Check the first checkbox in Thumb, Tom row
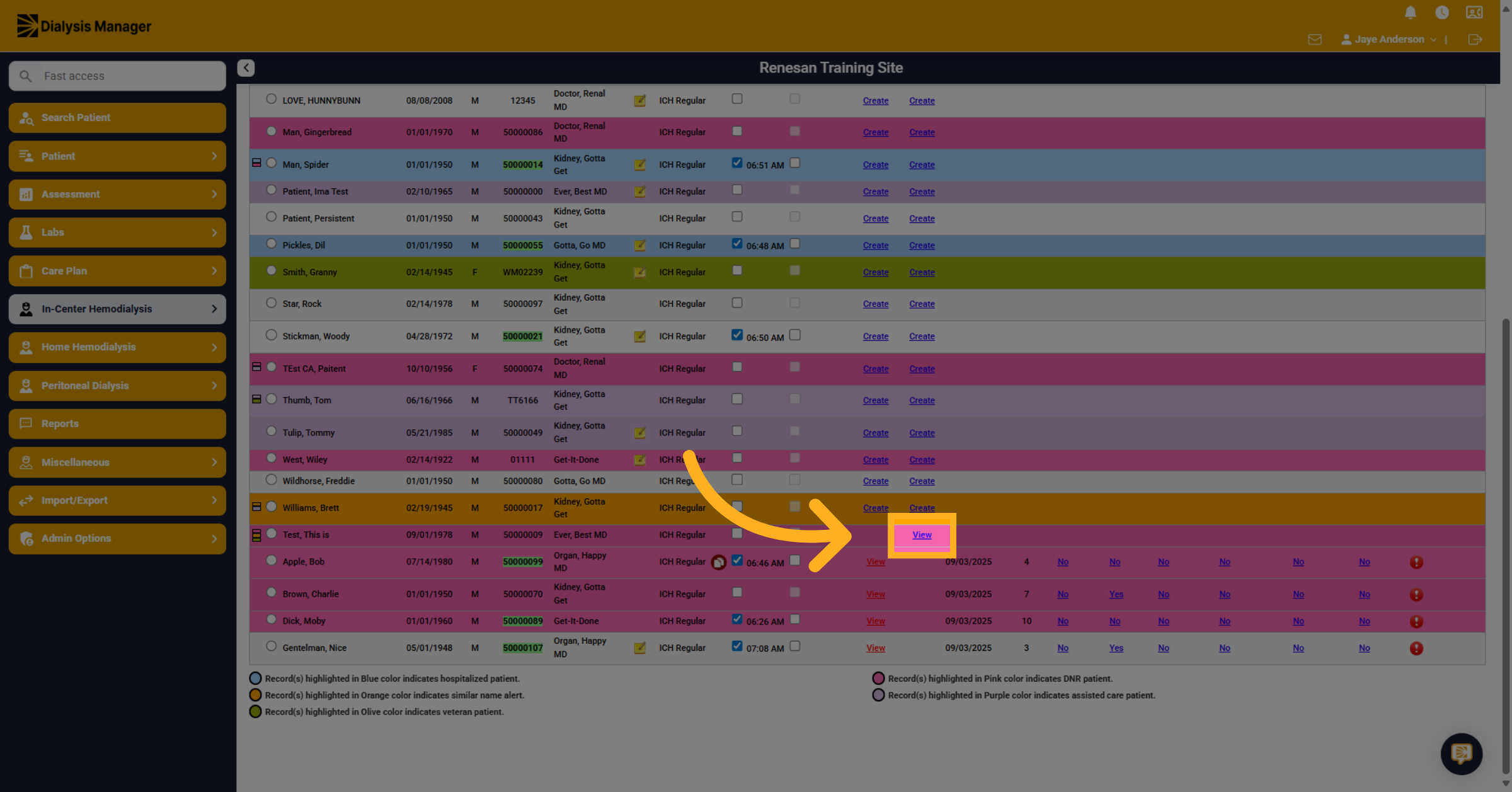1512x792 pixels. pyautogui.click(x=737, y=399)
